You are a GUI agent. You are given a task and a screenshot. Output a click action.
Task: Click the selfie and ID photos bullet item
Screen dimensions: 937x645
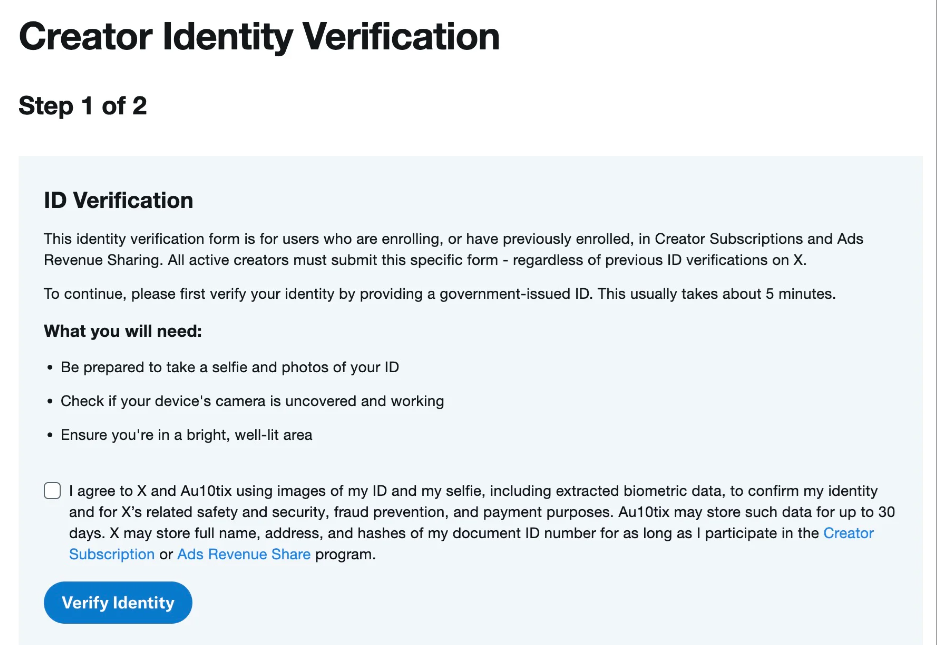click(x=229, y=367)
